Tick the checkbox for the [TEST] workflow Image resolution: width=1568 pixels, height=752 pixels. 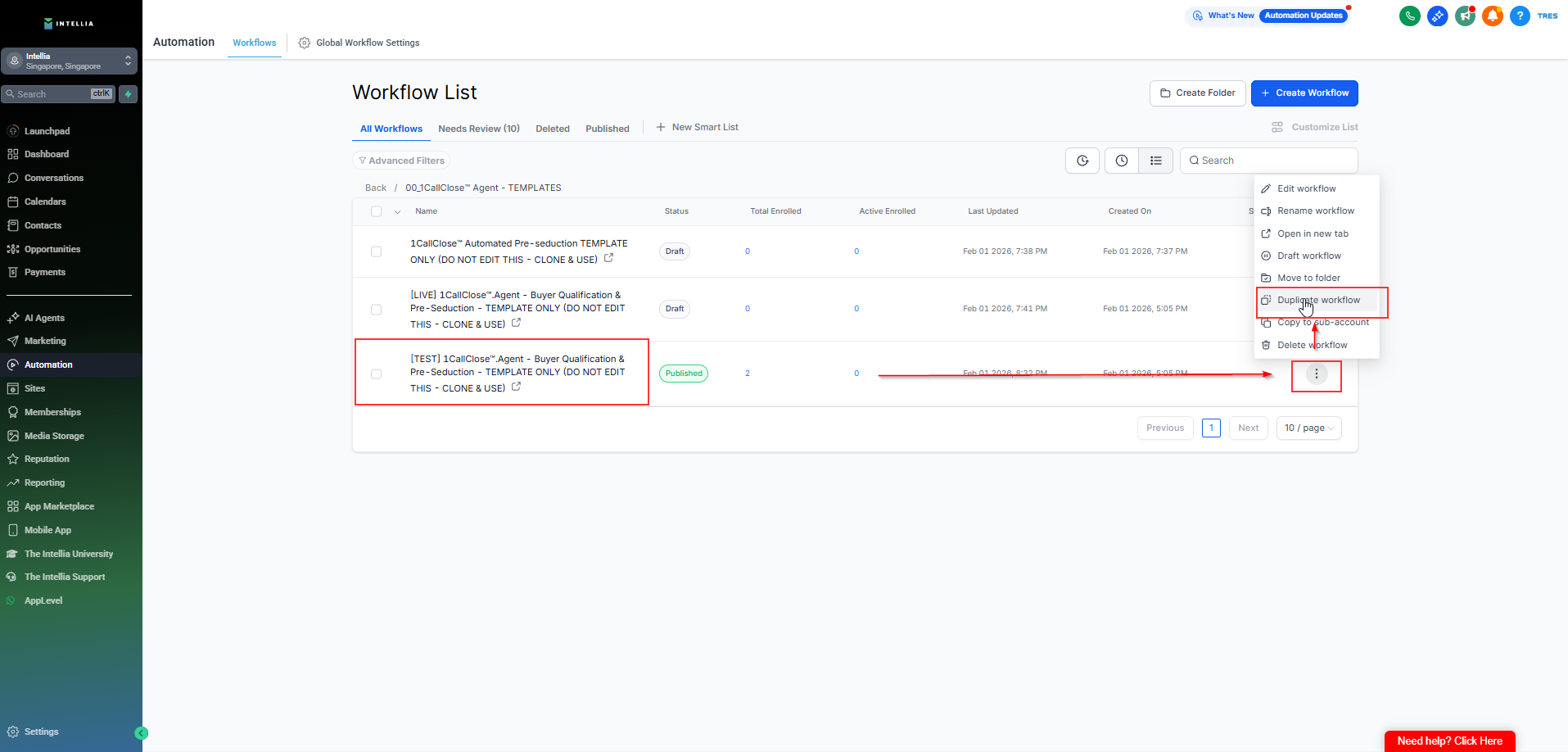(x=377, y=374)
